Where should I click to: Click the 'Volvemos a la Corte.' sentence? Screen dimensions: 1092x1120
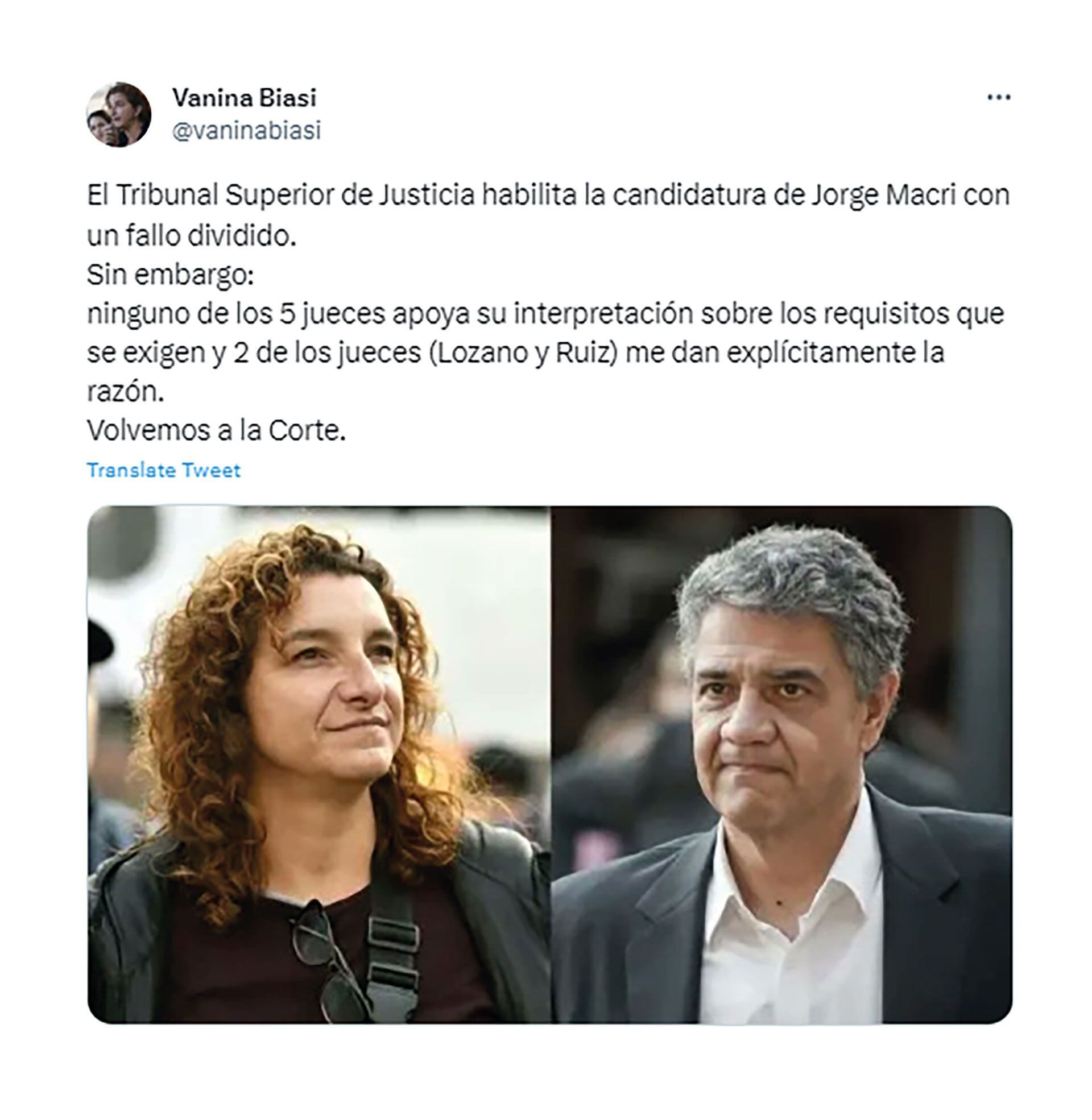click(x=216, y=430)
